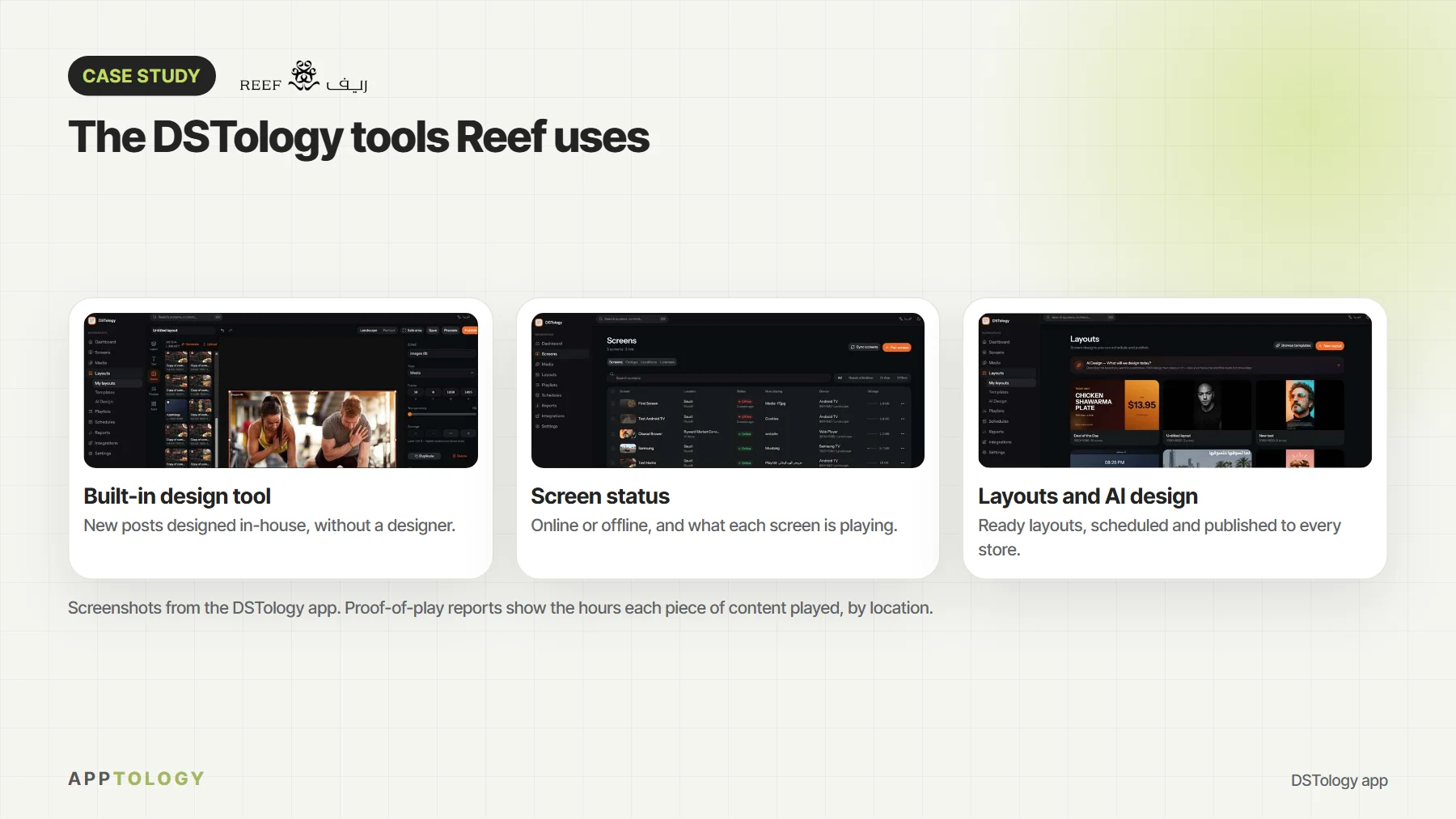Select the gym photo on the editor canvas
1456x819 pixels.
point(313,428)
